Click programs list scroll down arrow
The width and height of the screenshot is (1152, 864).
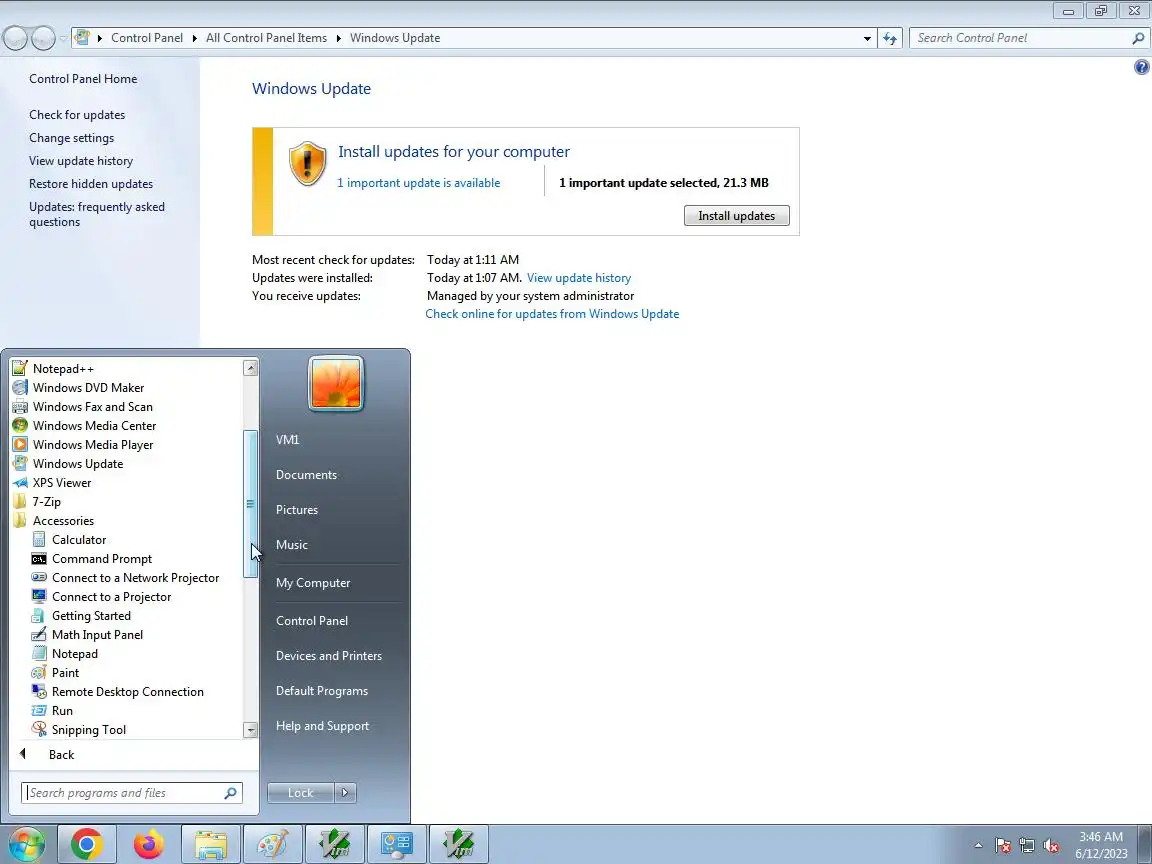tap(251, 730)
